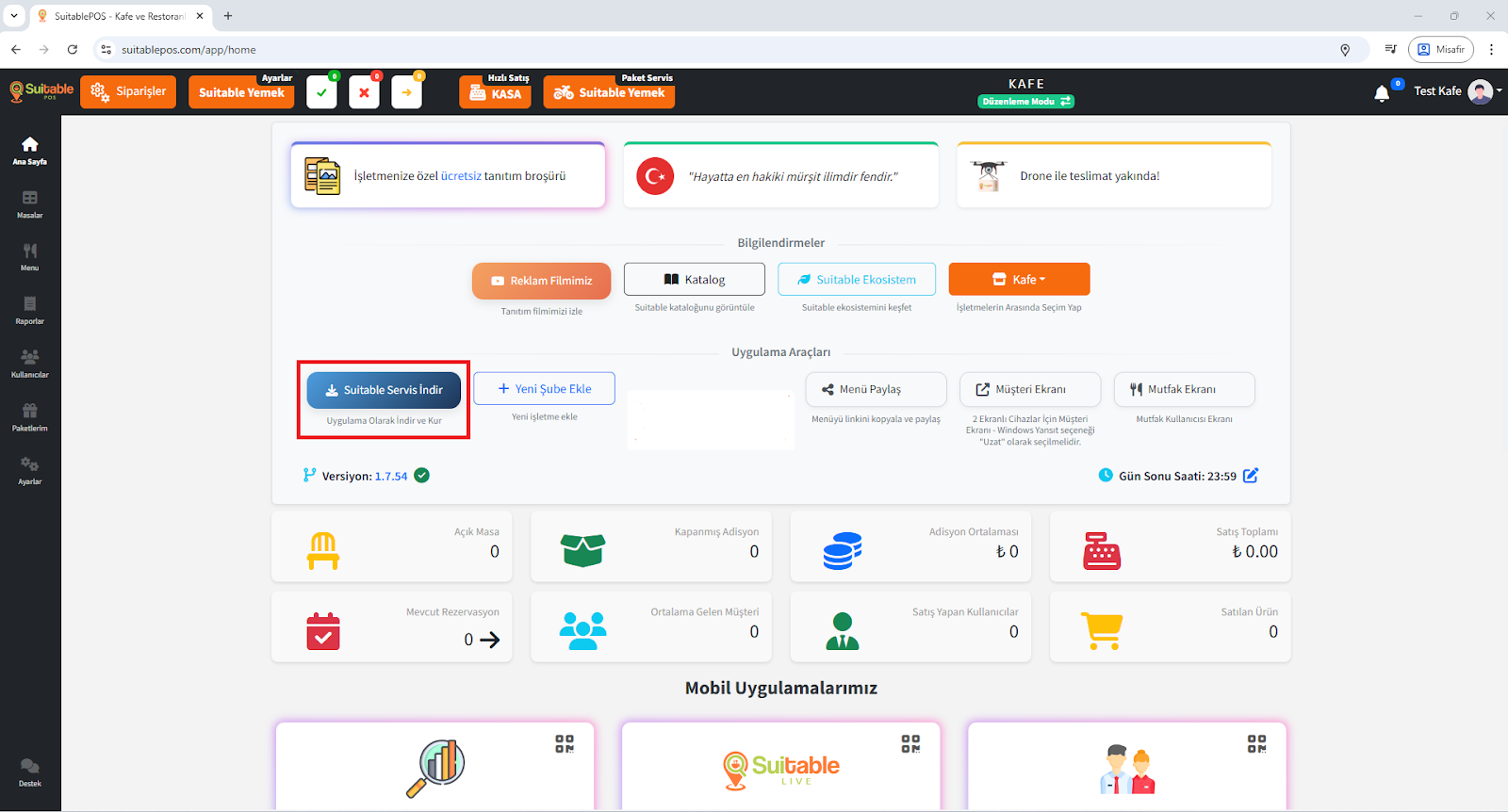Viewport: 1508px width, 812px height.
Task: Open QR code on Suitable Live card
Action: [910, 744]
